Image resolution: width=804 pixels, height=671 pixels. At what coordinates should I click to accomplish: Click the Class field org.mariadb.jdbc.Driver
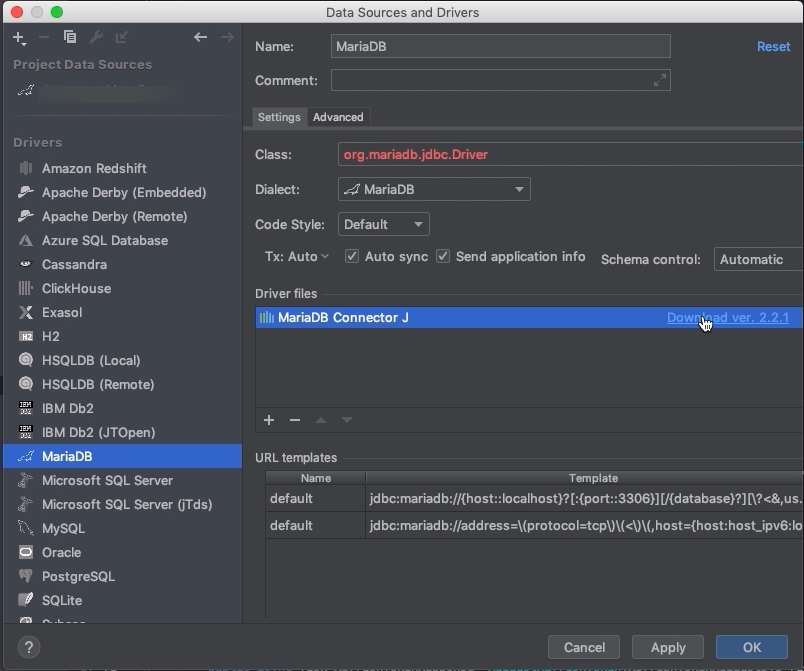click(570, 154)
